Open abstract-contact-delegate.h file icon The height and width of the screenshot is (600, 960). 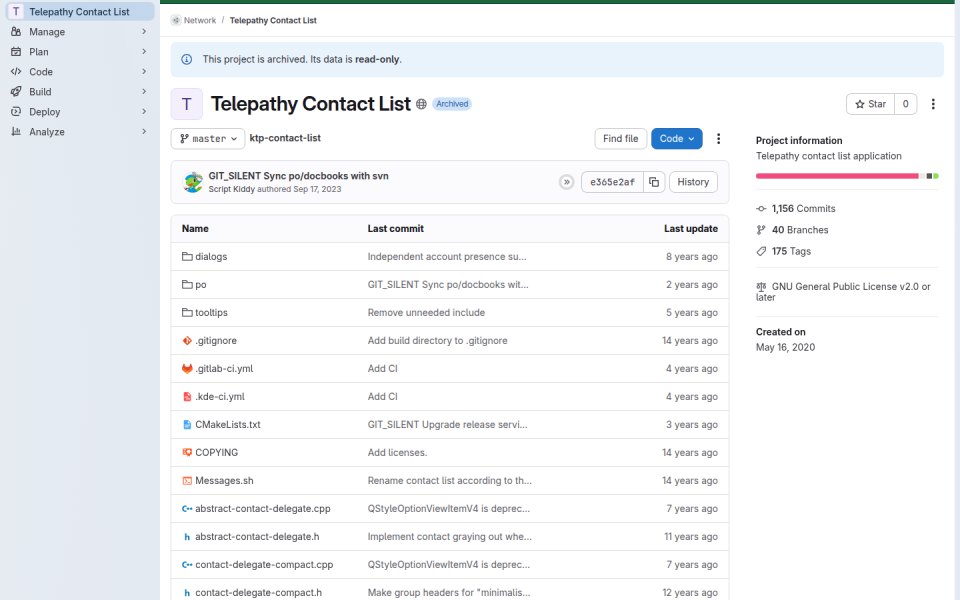point(187,537)
